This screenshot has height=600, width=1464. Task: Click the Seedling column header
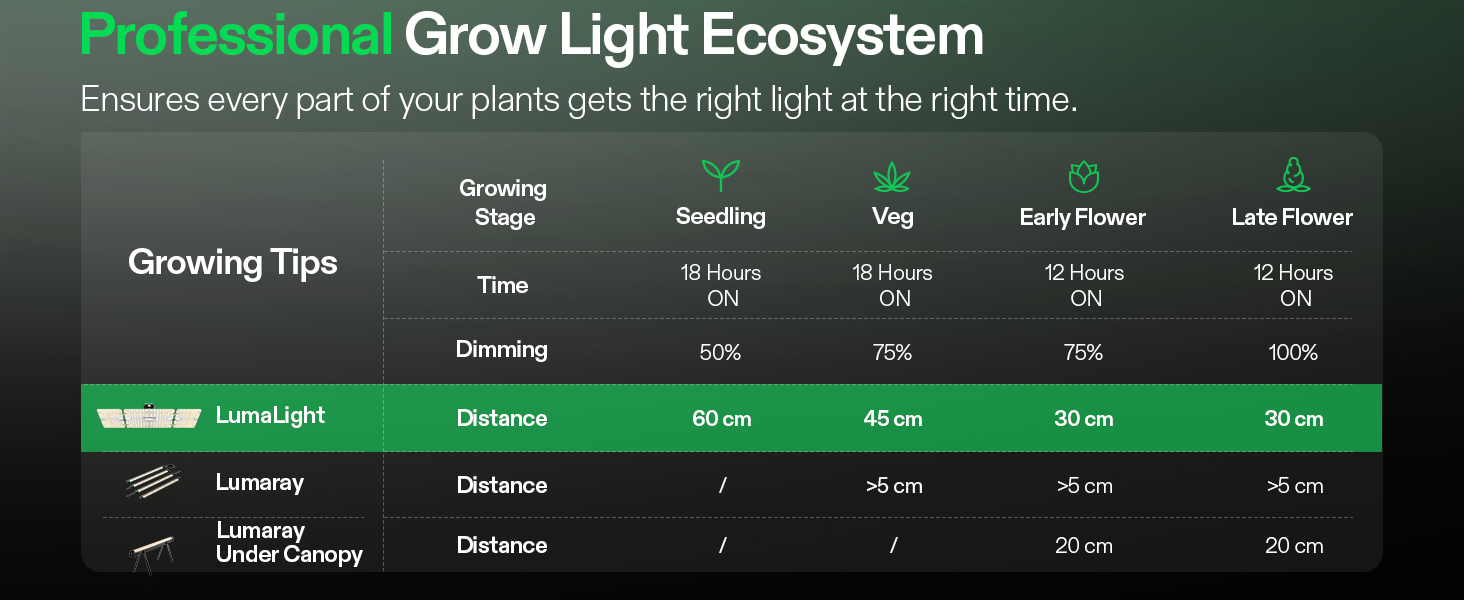click(x=720, y=217)
